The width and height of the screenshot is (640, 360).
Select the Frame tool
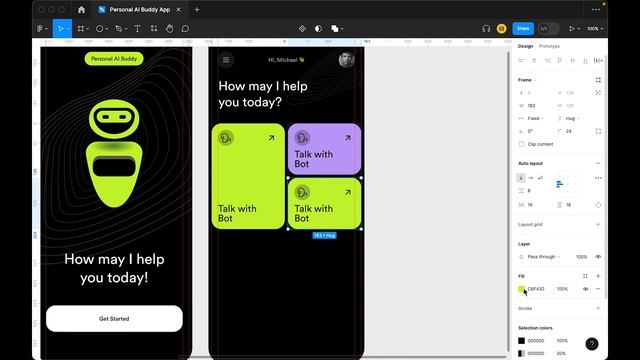[x=81, y=29]
